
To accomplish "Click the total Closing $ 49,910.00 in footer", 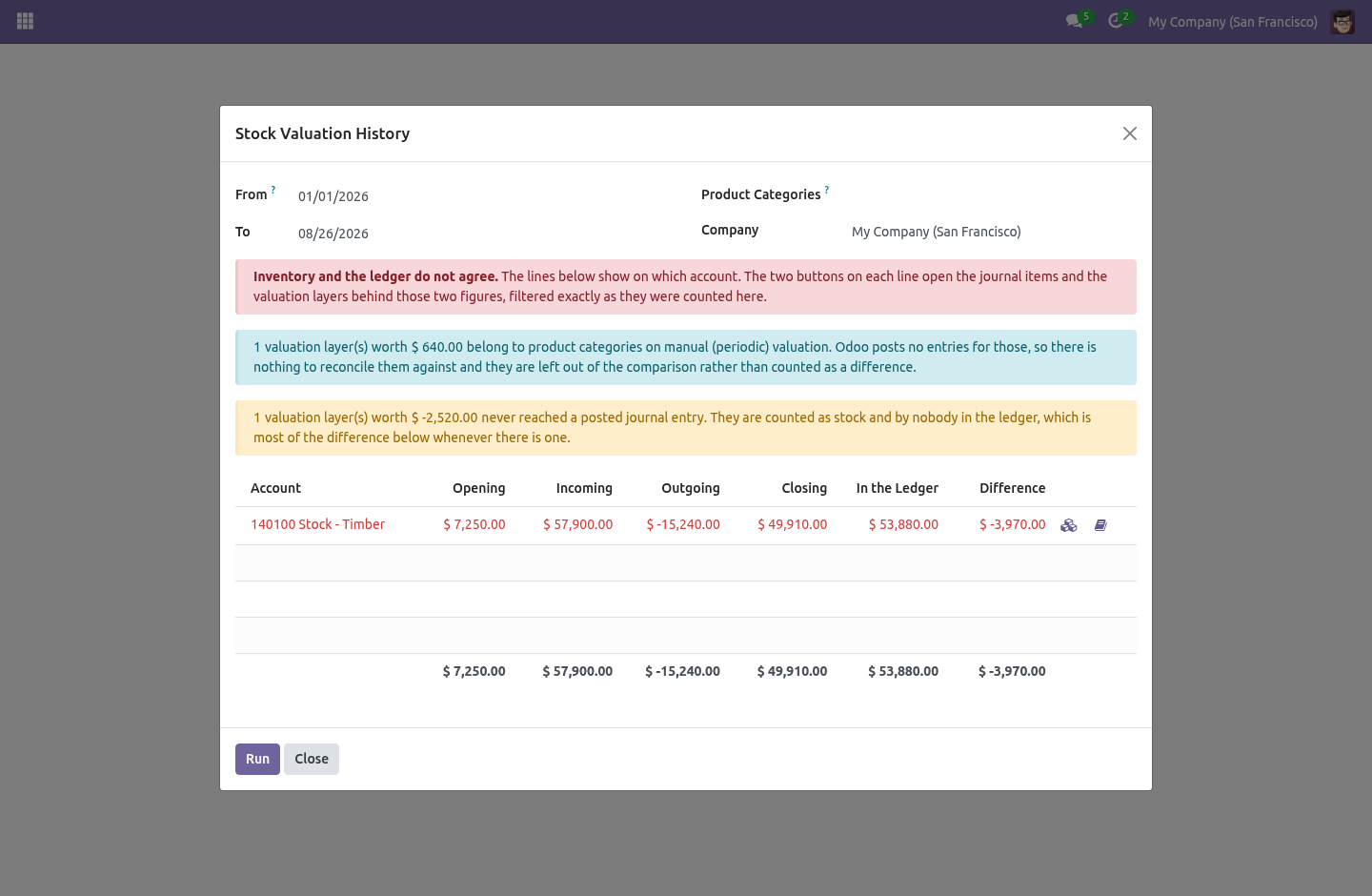I will 793,671.
